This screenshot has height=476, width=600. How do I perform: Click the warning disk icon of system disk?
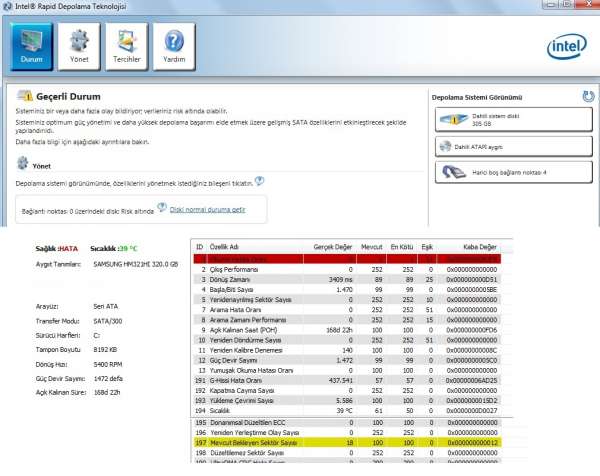coord(454,119)
